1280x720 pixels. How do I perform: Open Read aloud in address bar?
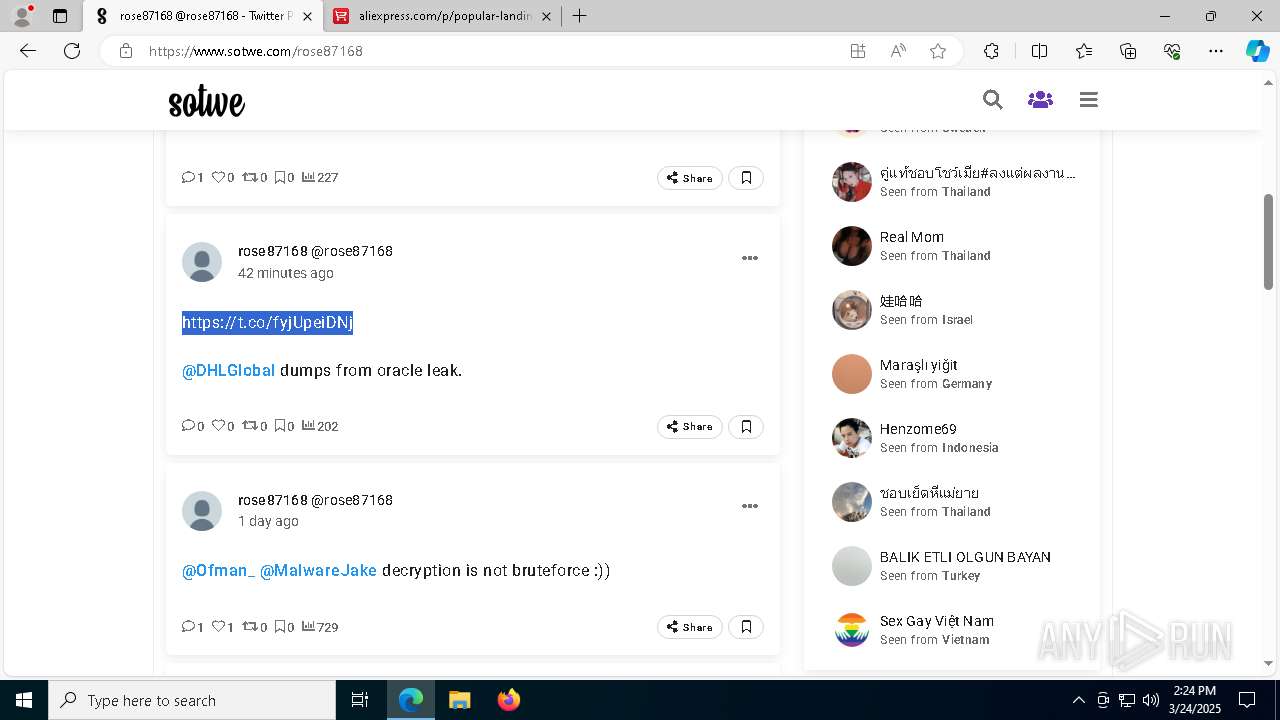(898, 51)
